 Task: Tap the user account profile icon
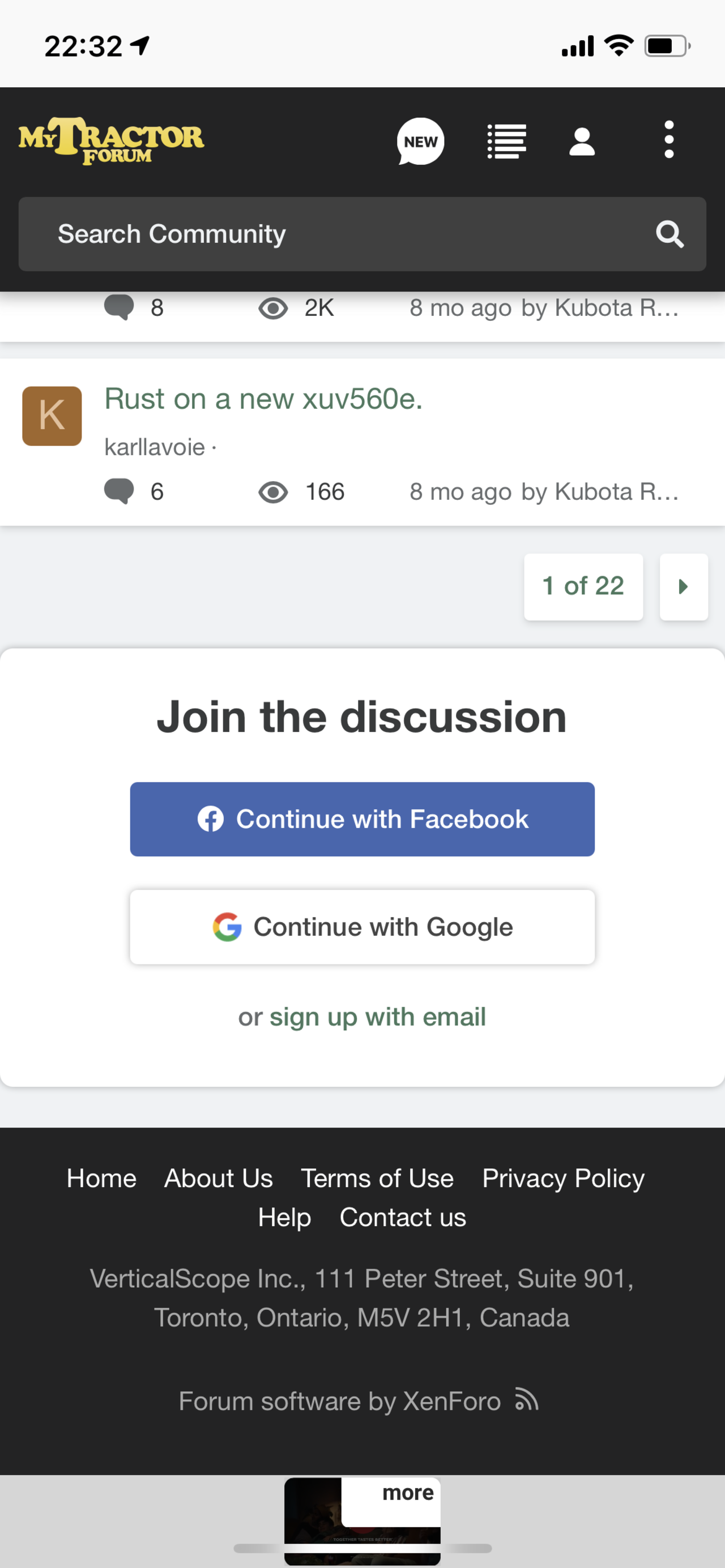582,141
